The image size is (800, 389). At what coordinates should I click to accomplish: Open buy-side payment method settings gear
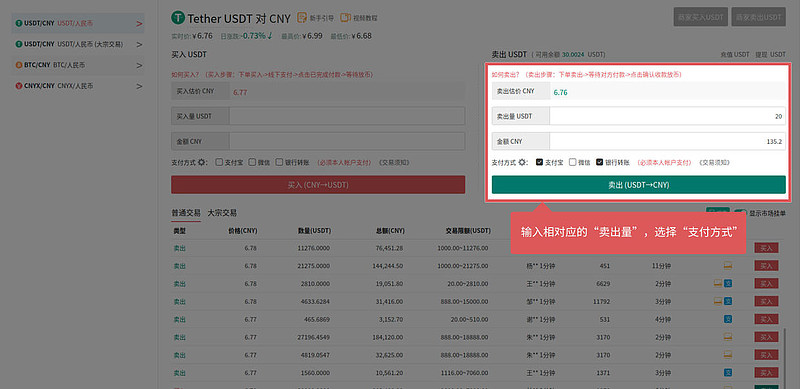coord(202,163)
